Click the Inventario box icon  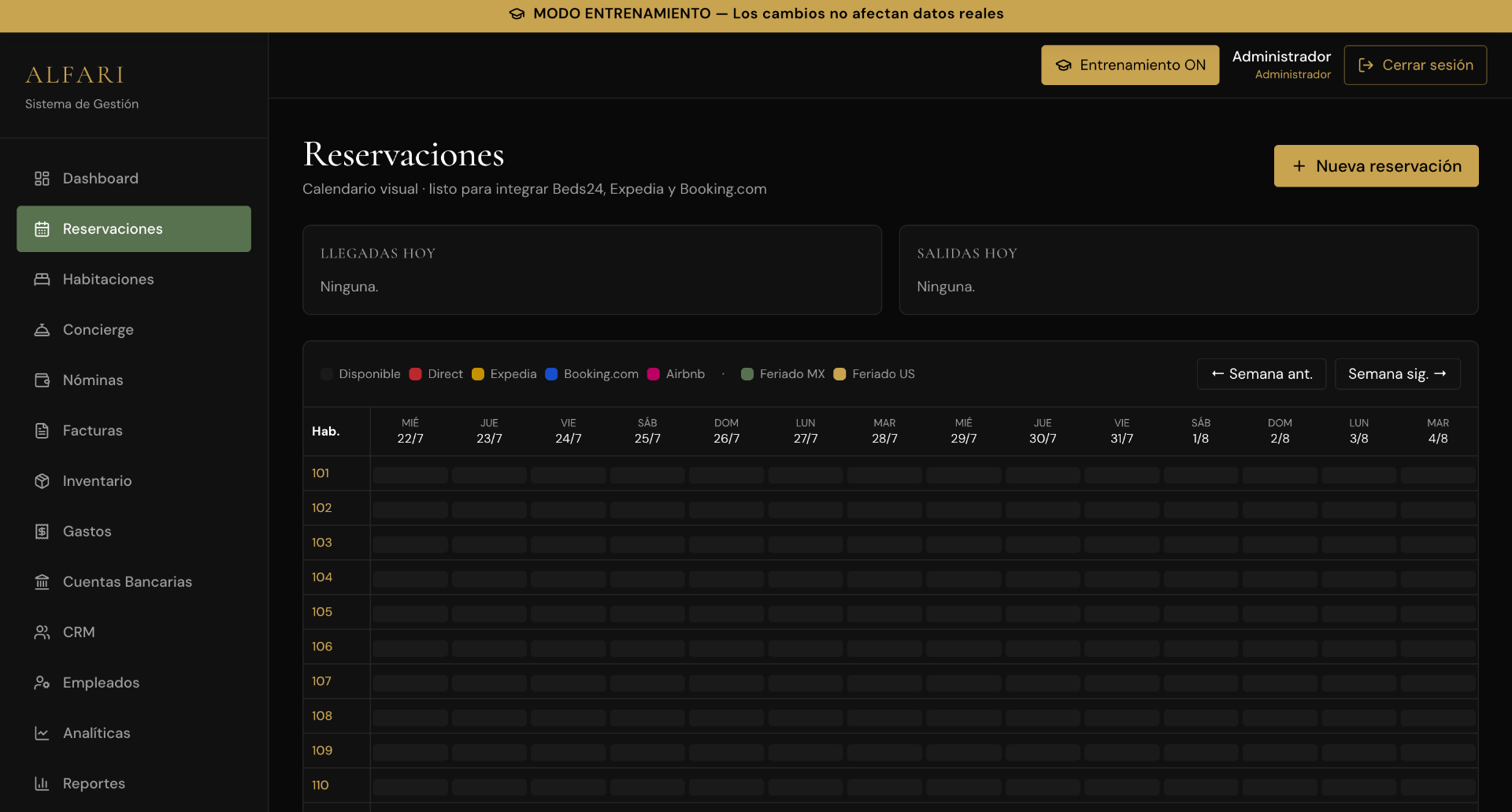tap(42, 481)
